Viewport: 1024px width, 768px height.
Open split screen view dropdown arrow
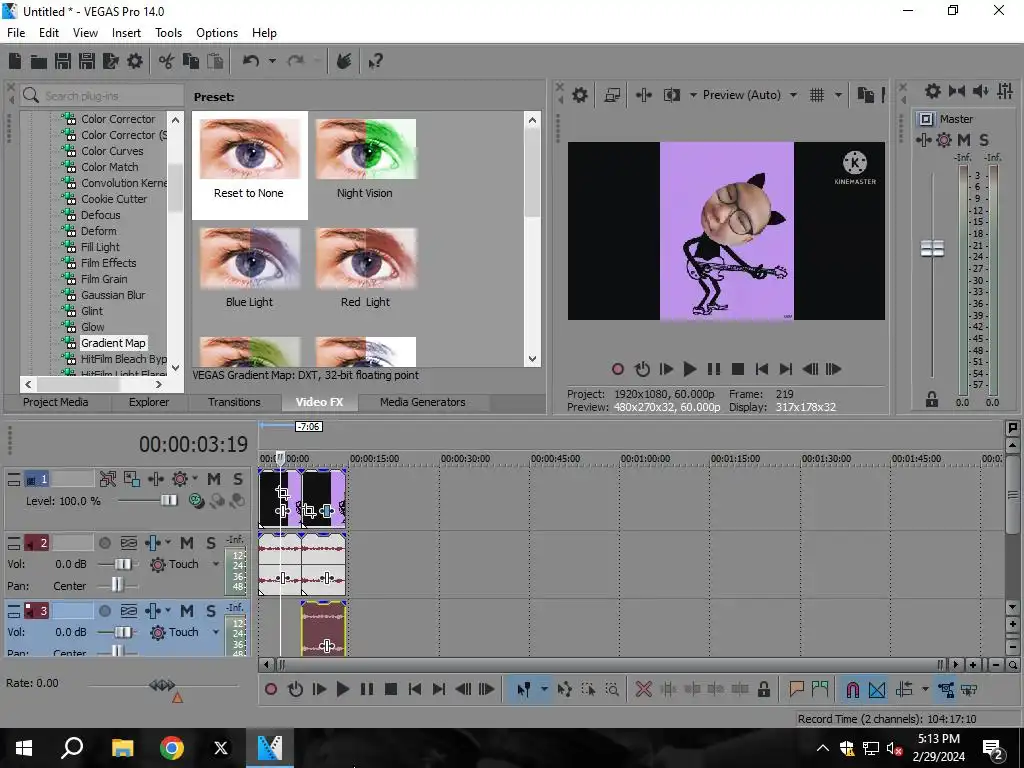[x=692, y=95]
